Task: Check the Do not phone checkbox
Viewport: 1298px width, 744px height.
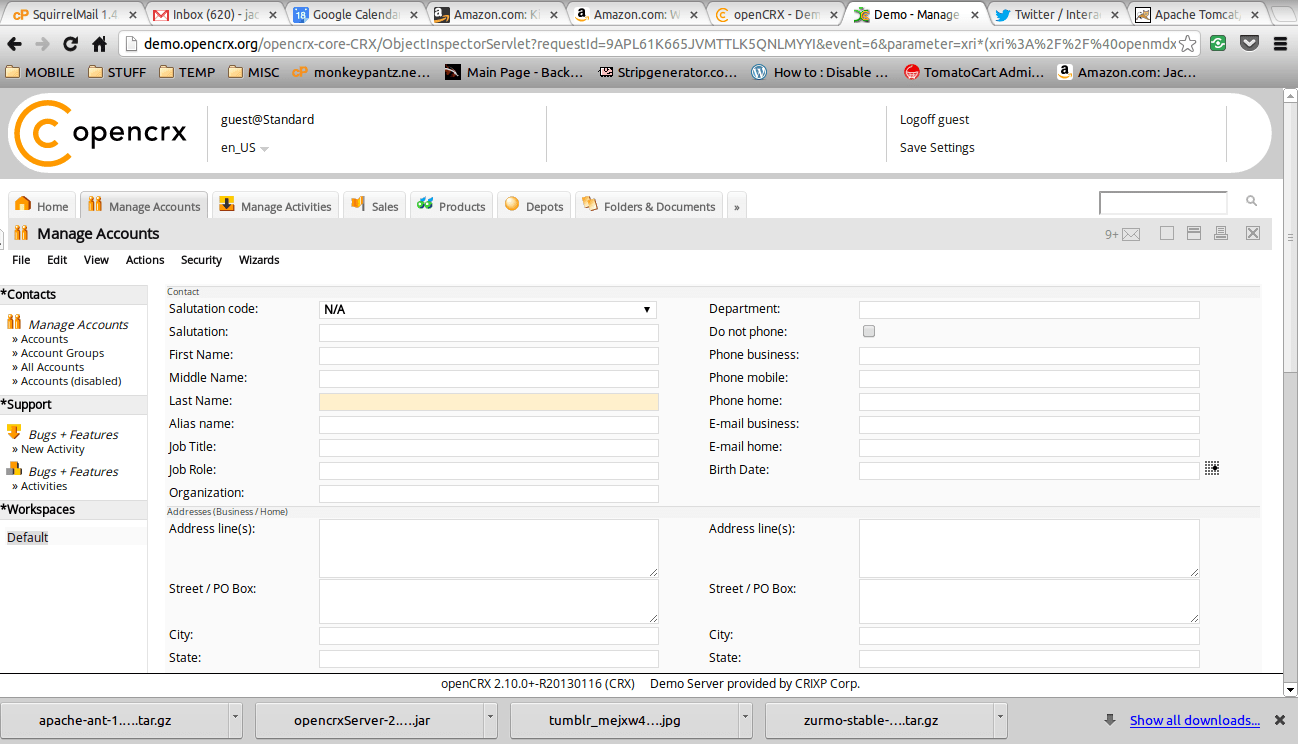Action: point(868,332)
